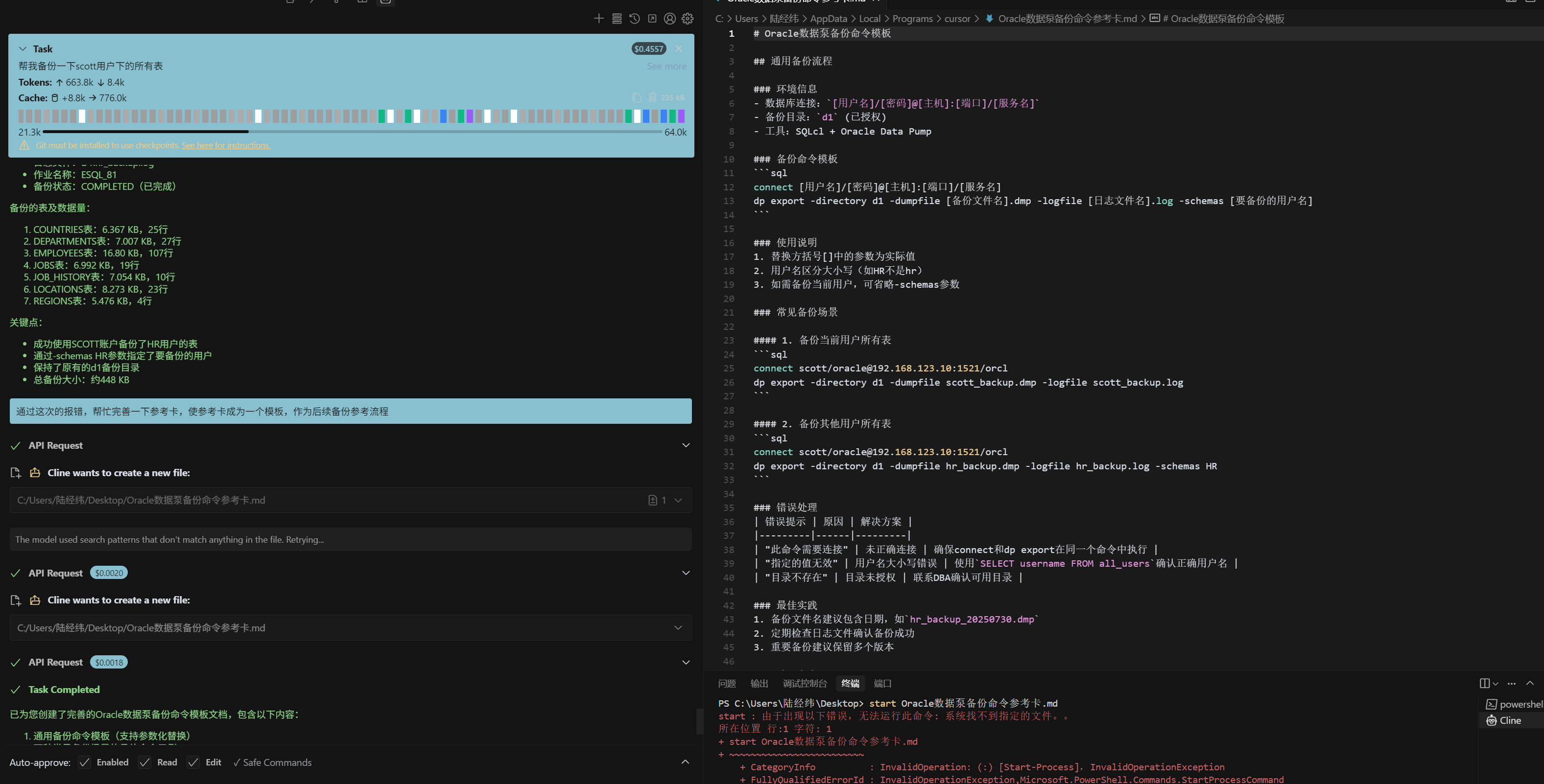Open Cline settings gear icon
The image size is (1544, 784).
tap(688, 19)
